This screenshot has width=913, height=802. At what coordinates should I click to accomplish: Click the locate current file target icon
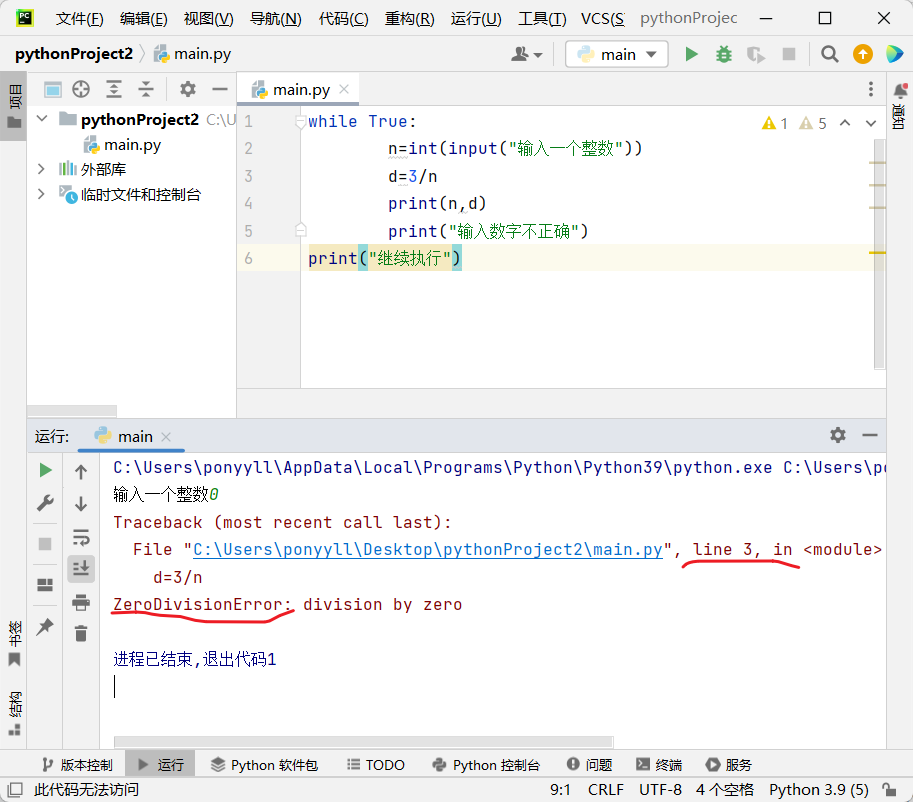(x=81, y=89)
